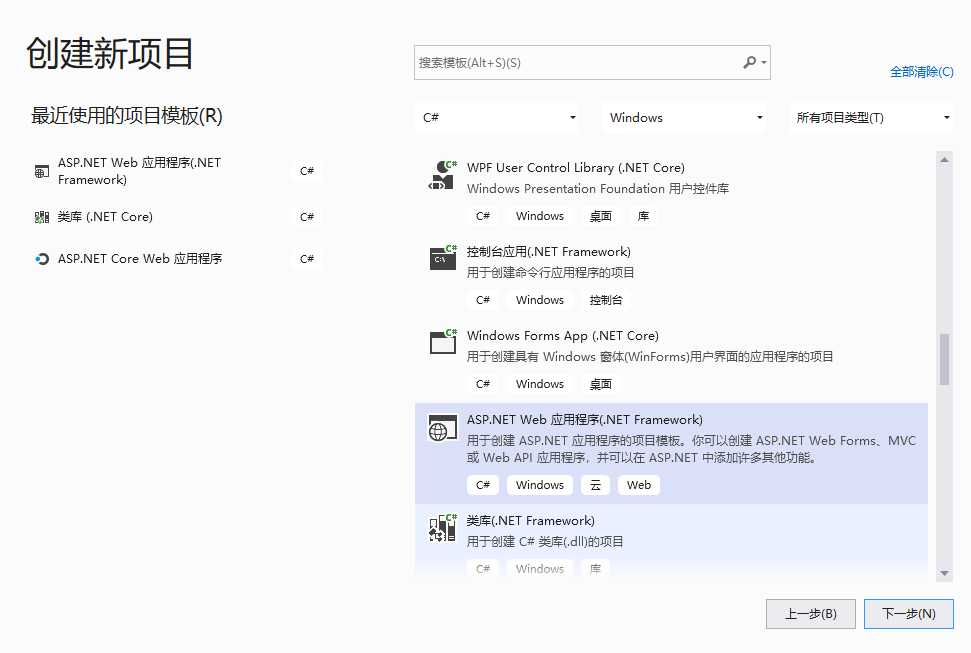The height and width of the screenshot is (653, 971).
Task: Click the search magnifier icon
Action: pos(749,62)
